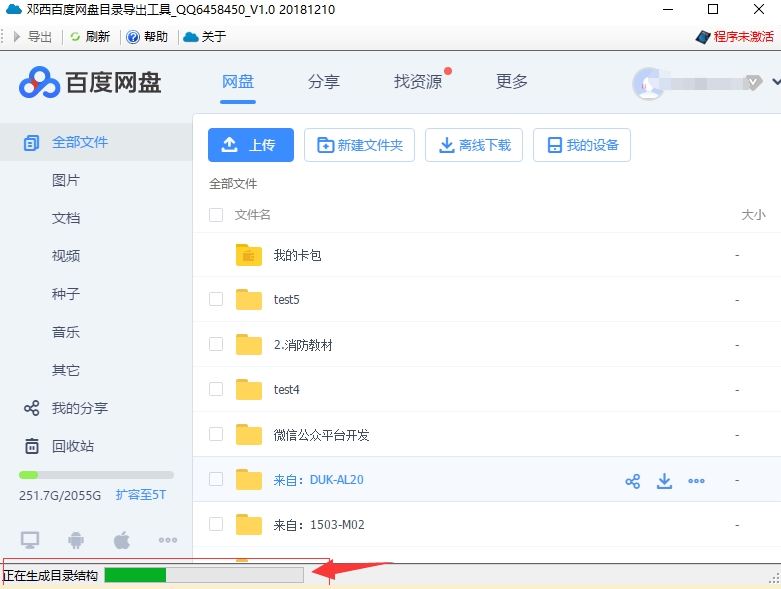This screenshot has height=589, width=781.
Task: Click the Apple device icon in sidebar
Action: point(121,540)
